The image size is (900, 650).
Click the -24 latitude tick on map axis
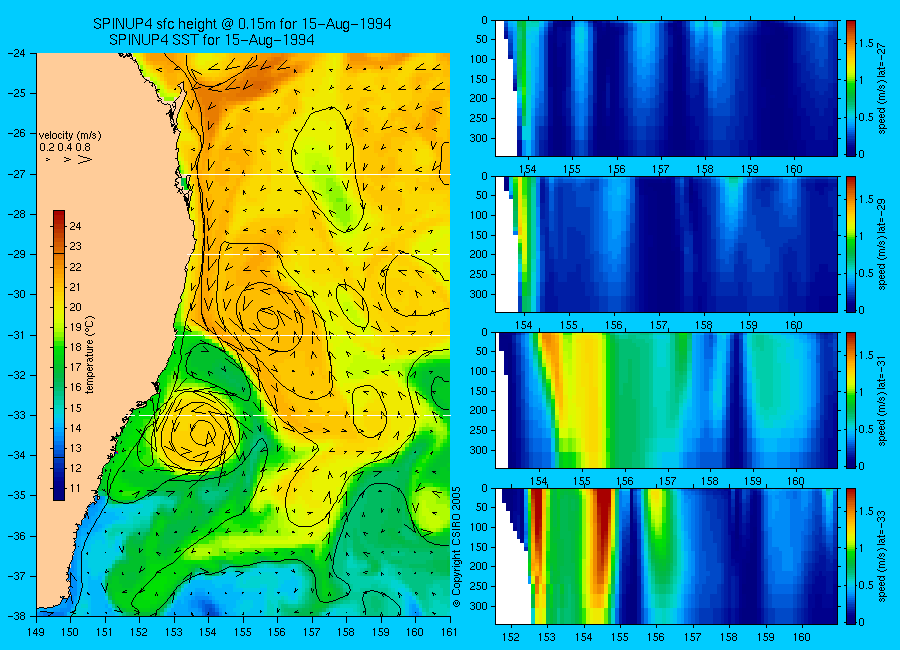18,53
